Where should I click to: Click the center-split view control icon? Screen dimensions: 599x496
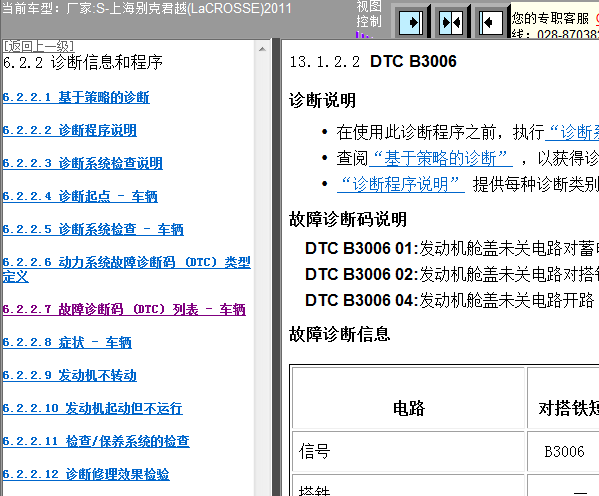451,23
